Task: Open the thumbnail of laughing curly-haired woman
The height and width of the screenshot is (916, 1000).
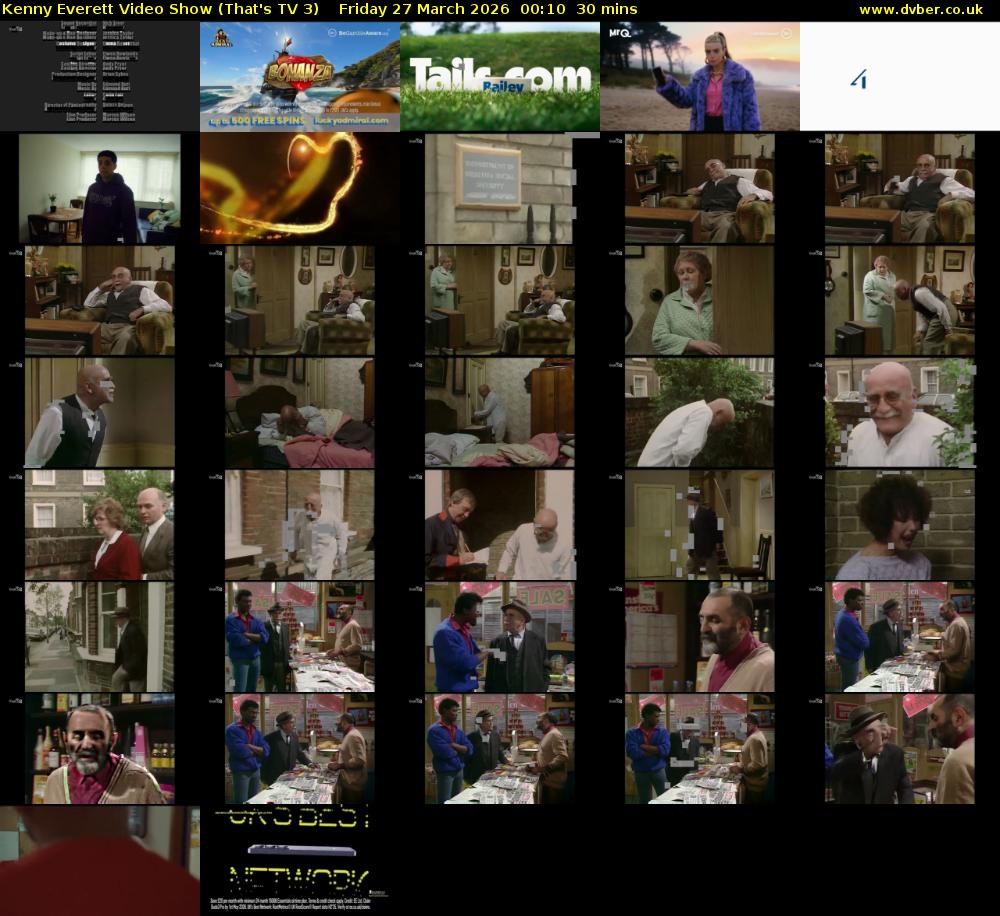Action: coord(900,525)
